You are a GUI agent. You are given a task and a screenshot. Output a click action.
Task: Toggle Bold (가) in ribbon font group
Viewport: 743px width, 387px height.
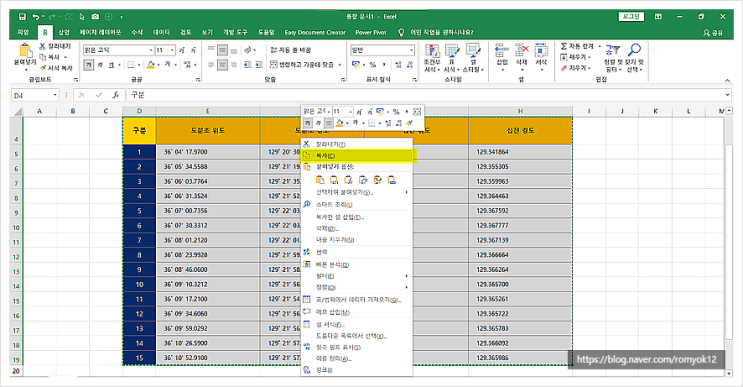coord(89,64)
